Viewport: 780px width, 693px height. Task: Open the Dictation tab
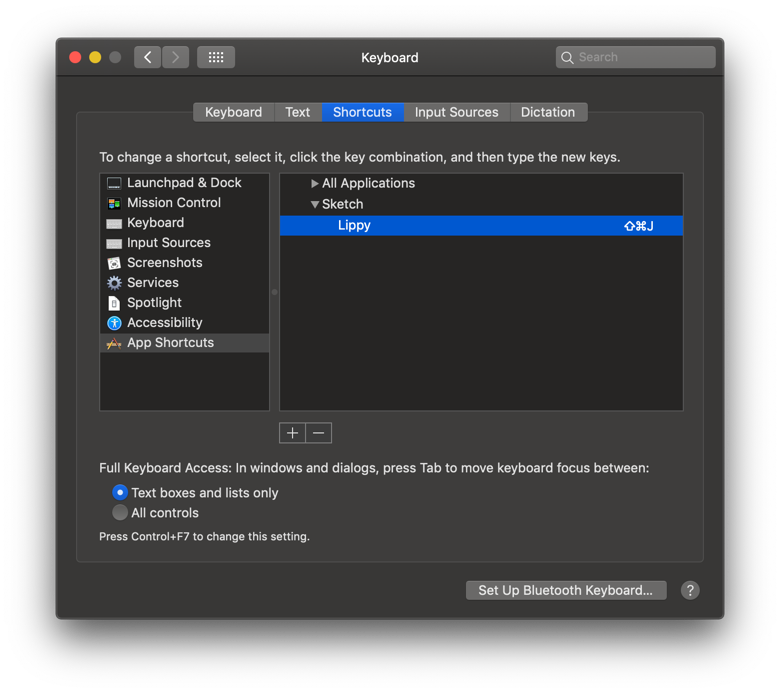pyautogui.click(x=548, y=112)
